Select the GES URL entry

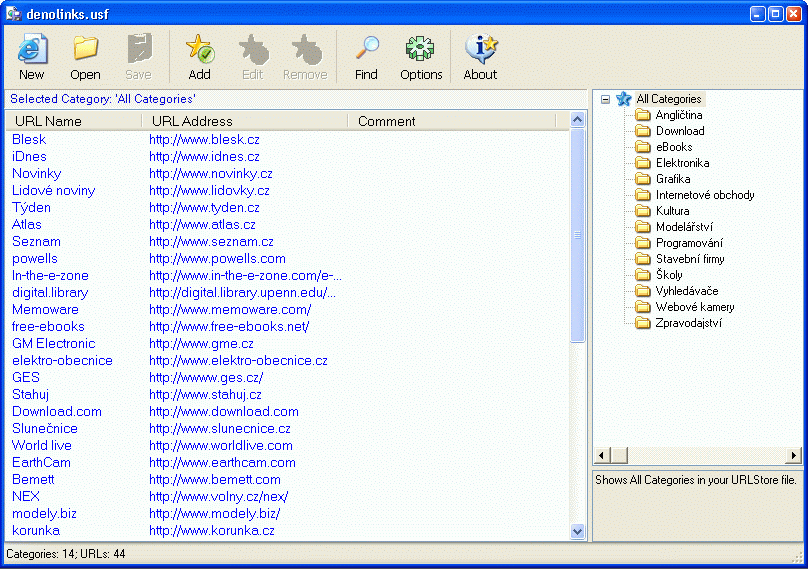coord(26,378)
